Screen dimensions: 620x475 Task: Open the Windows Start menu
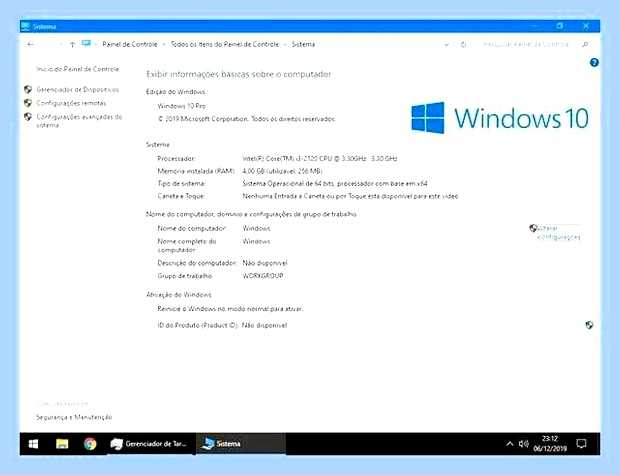click(x=34, y=444)
